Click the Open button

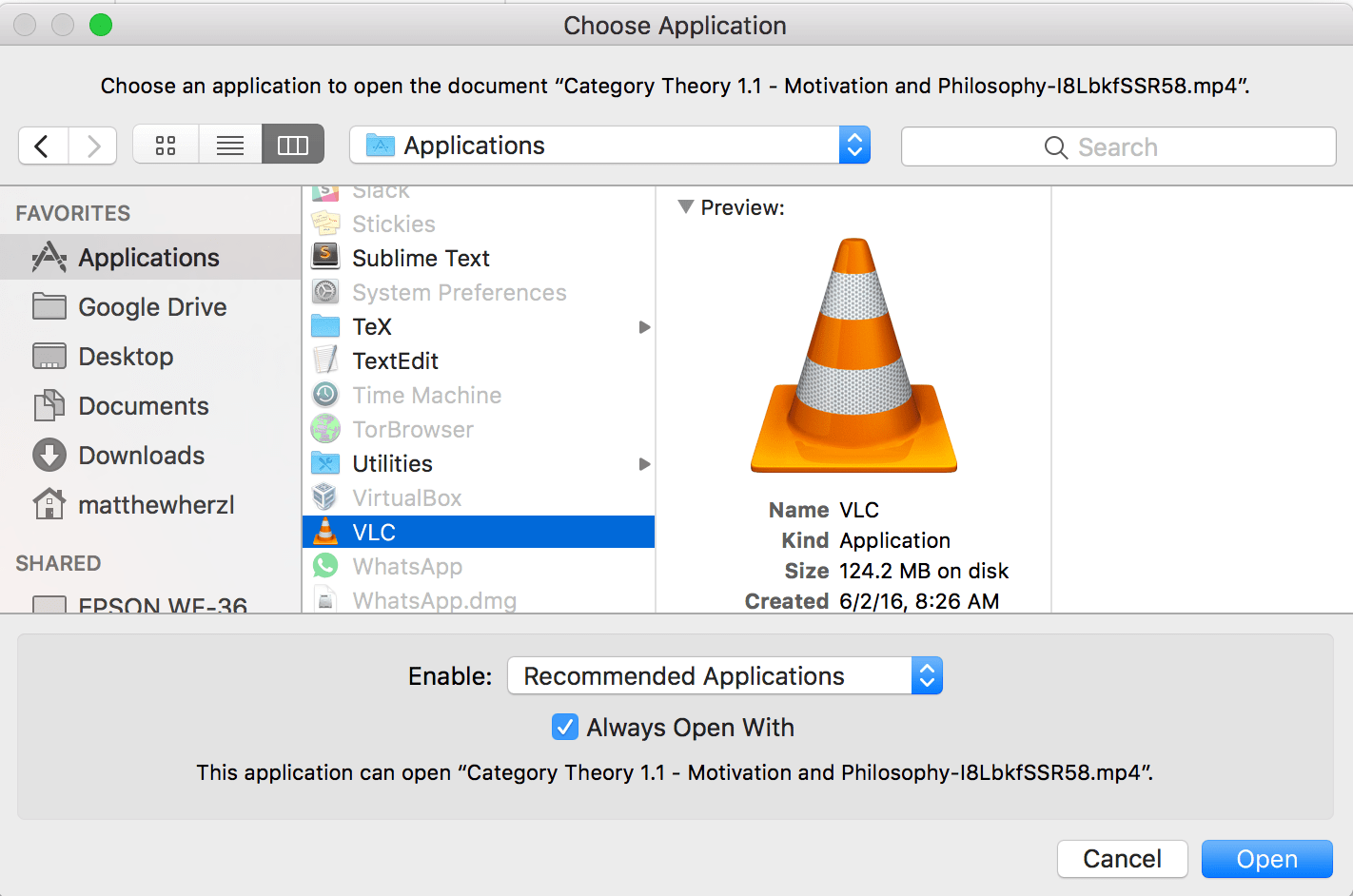tap(1266, 859)
